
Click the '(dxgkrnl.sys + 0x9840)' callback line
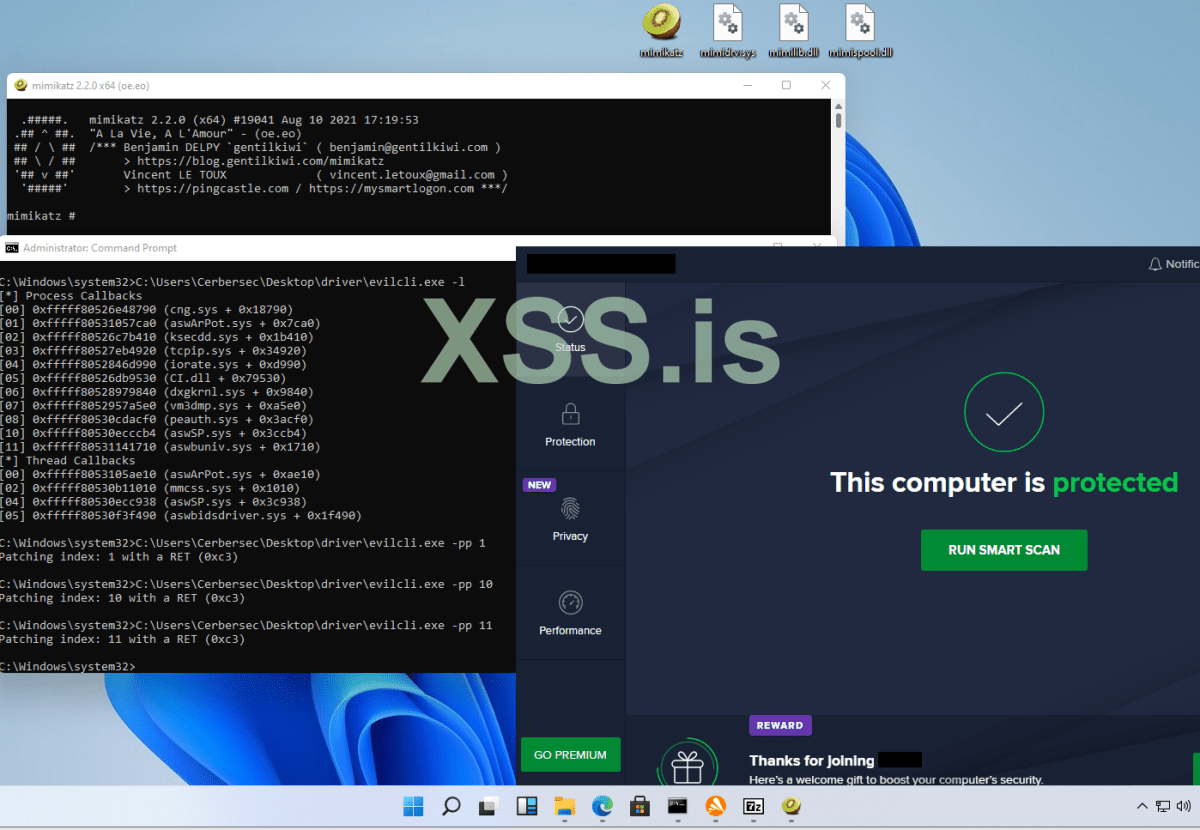click(156, 392)
